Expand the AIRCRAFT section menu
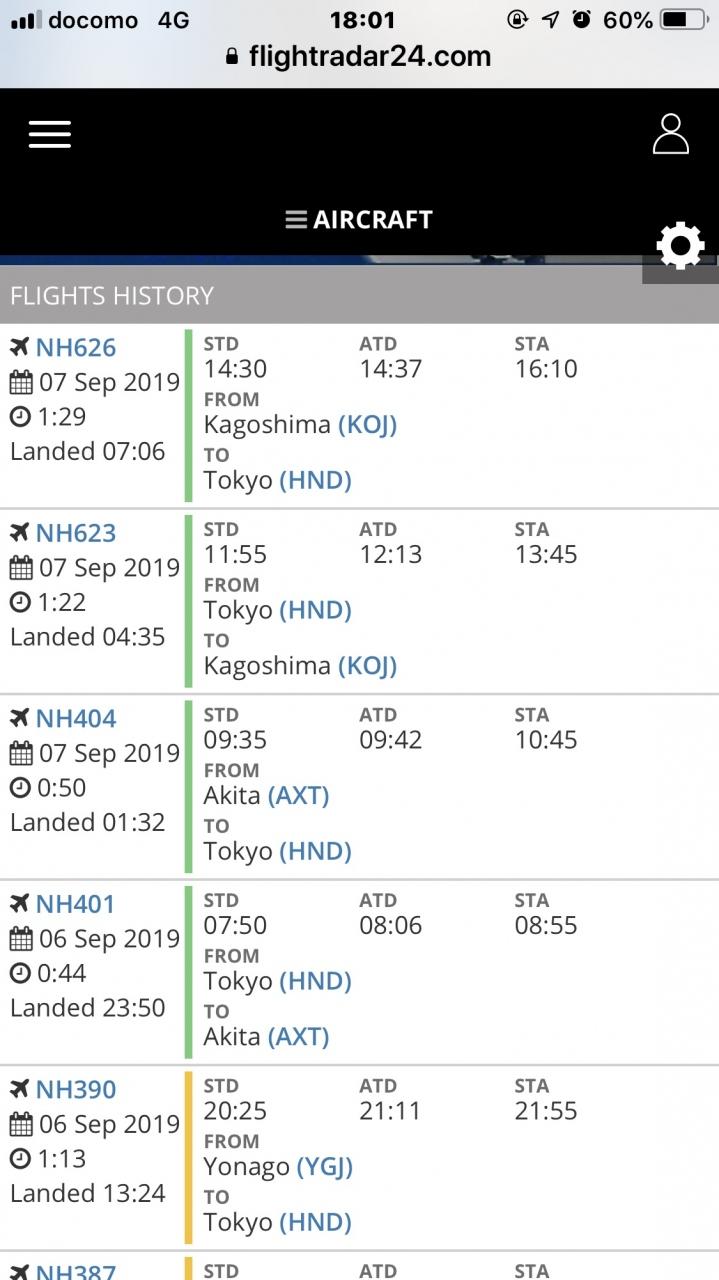Image resolution: width=719 pixels, height=1280 pixels. pyautogui.click(x=359, y=220)
